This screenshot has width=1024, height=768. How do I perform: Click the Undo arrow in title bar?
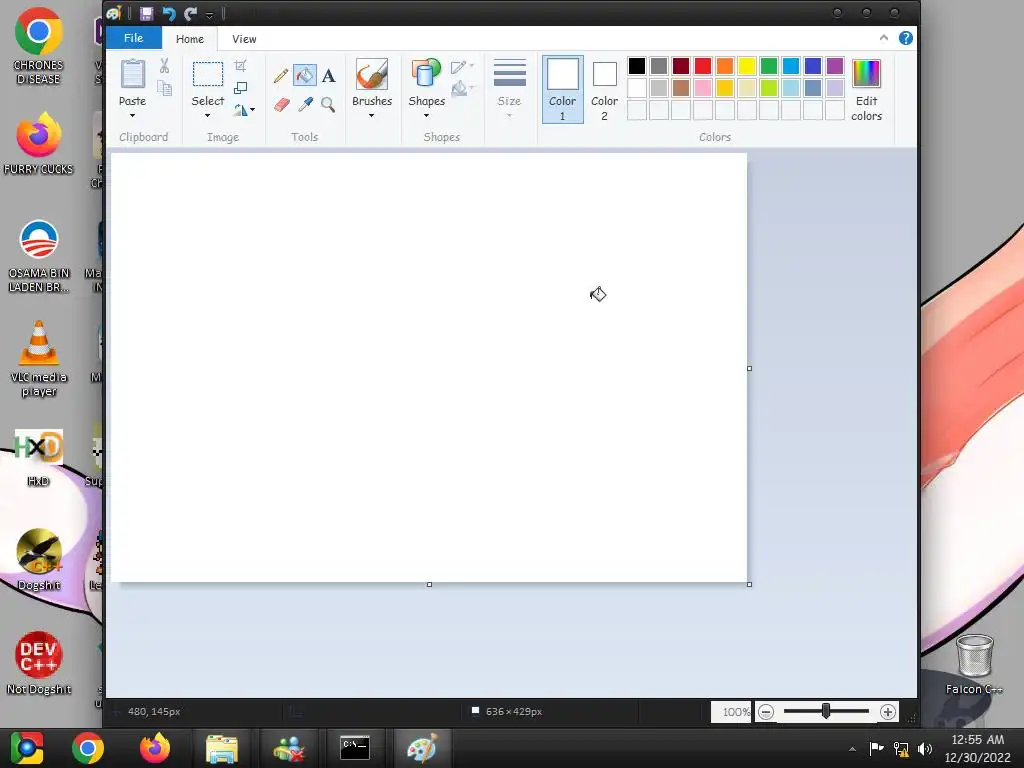coord(168,14)
